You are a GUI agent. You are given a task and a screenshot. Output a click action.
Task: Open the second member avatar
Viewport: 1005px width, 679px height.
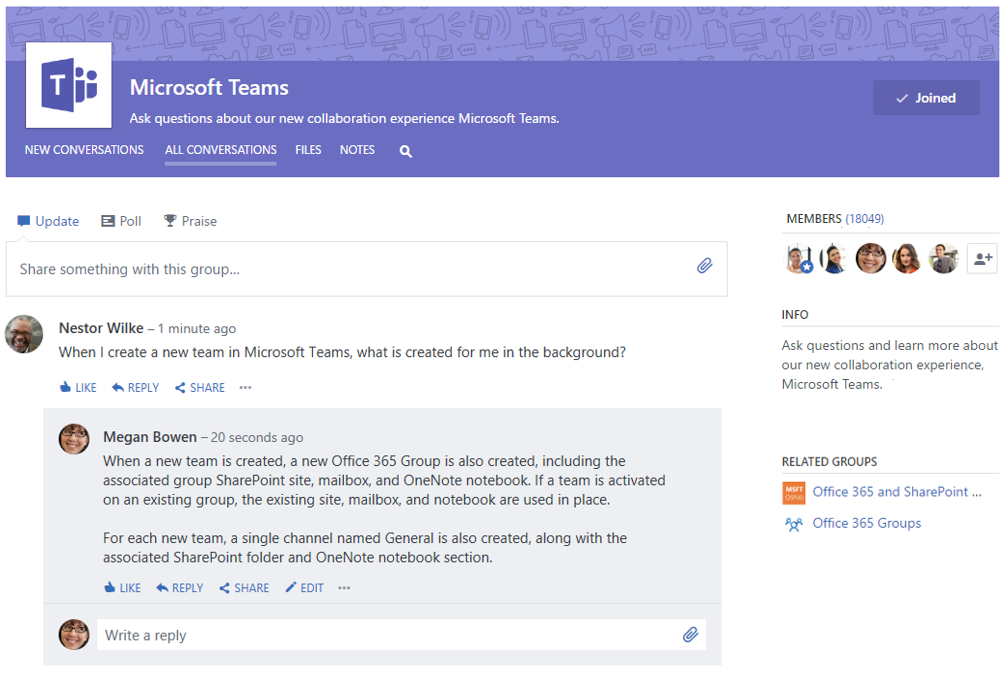point(834,259)
